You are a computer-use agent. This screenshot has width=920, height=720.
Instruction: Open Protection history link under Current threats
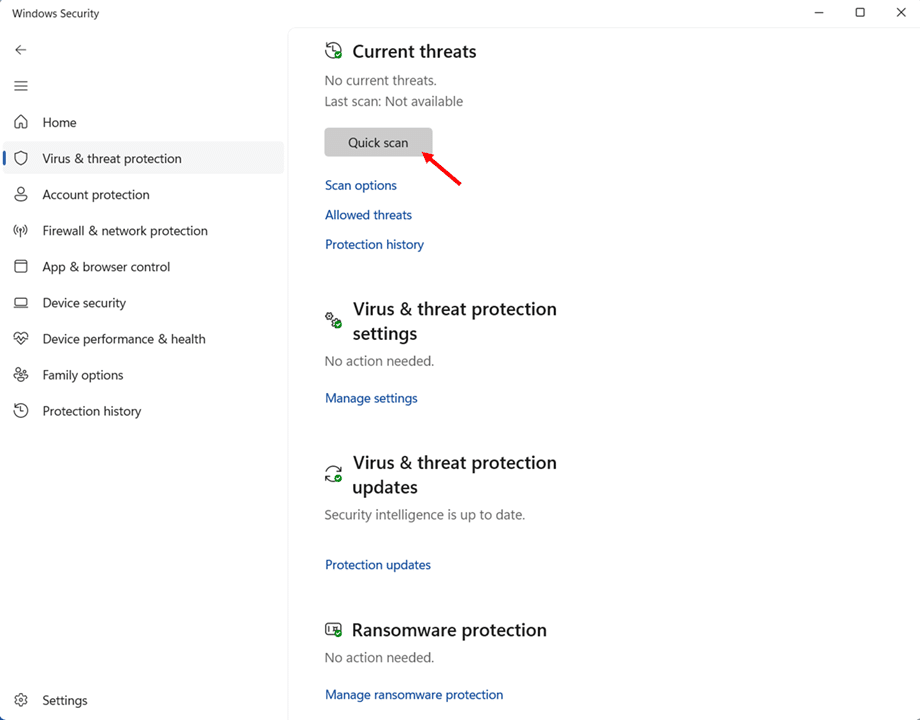[x=374, y=245]
